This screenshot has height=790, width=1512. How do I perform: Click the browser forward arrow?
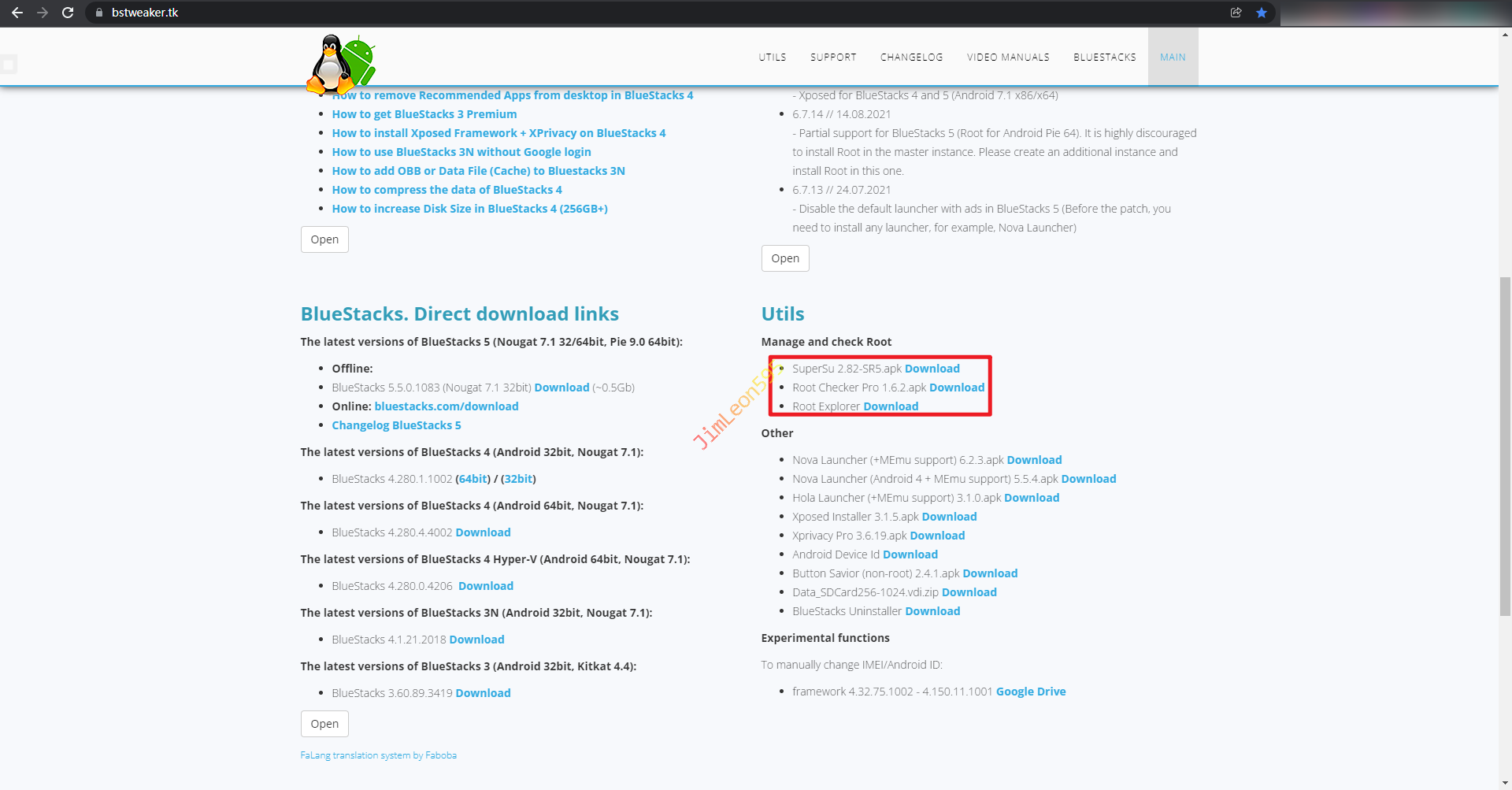(43, 13)
